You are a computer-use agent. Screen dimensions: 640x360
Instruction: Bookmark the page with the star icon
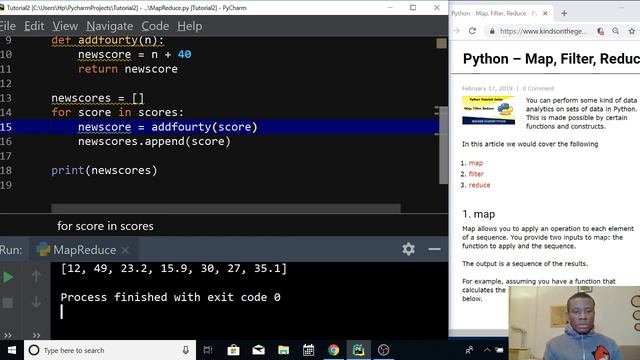tap(632, 31)
